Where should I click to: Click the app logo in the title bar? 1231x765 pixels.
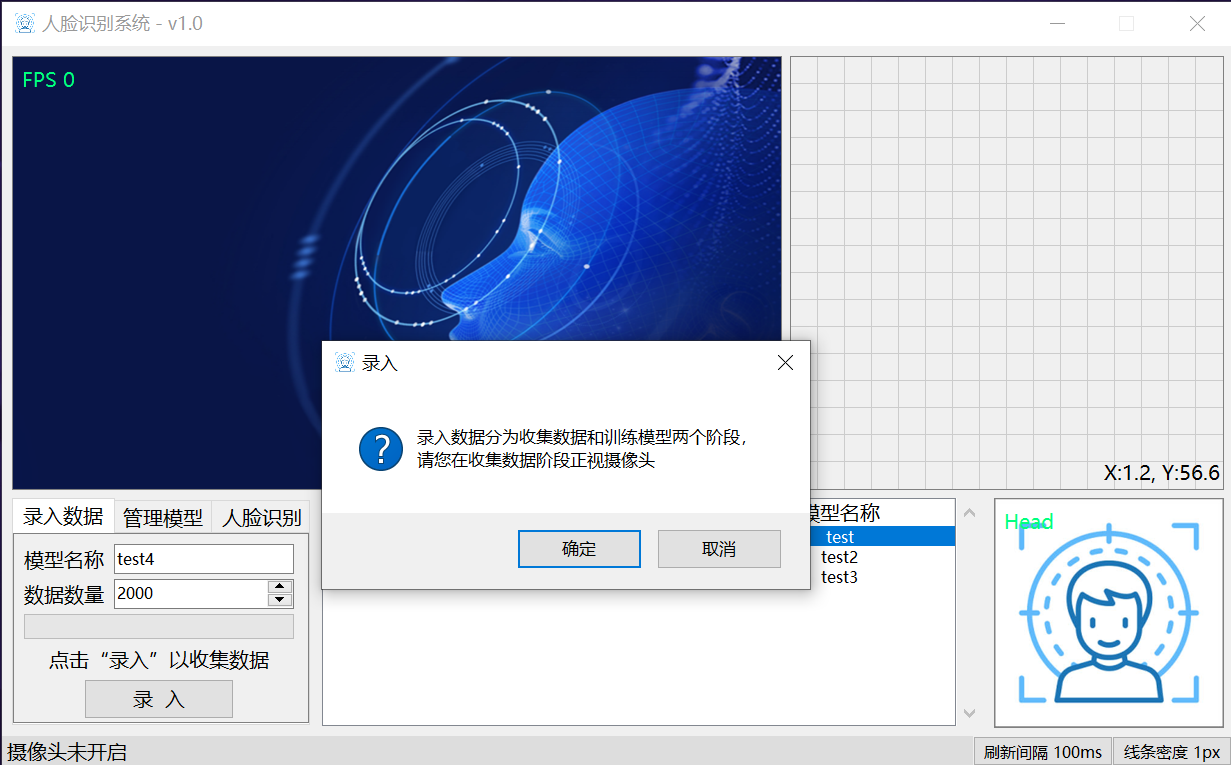23,22
